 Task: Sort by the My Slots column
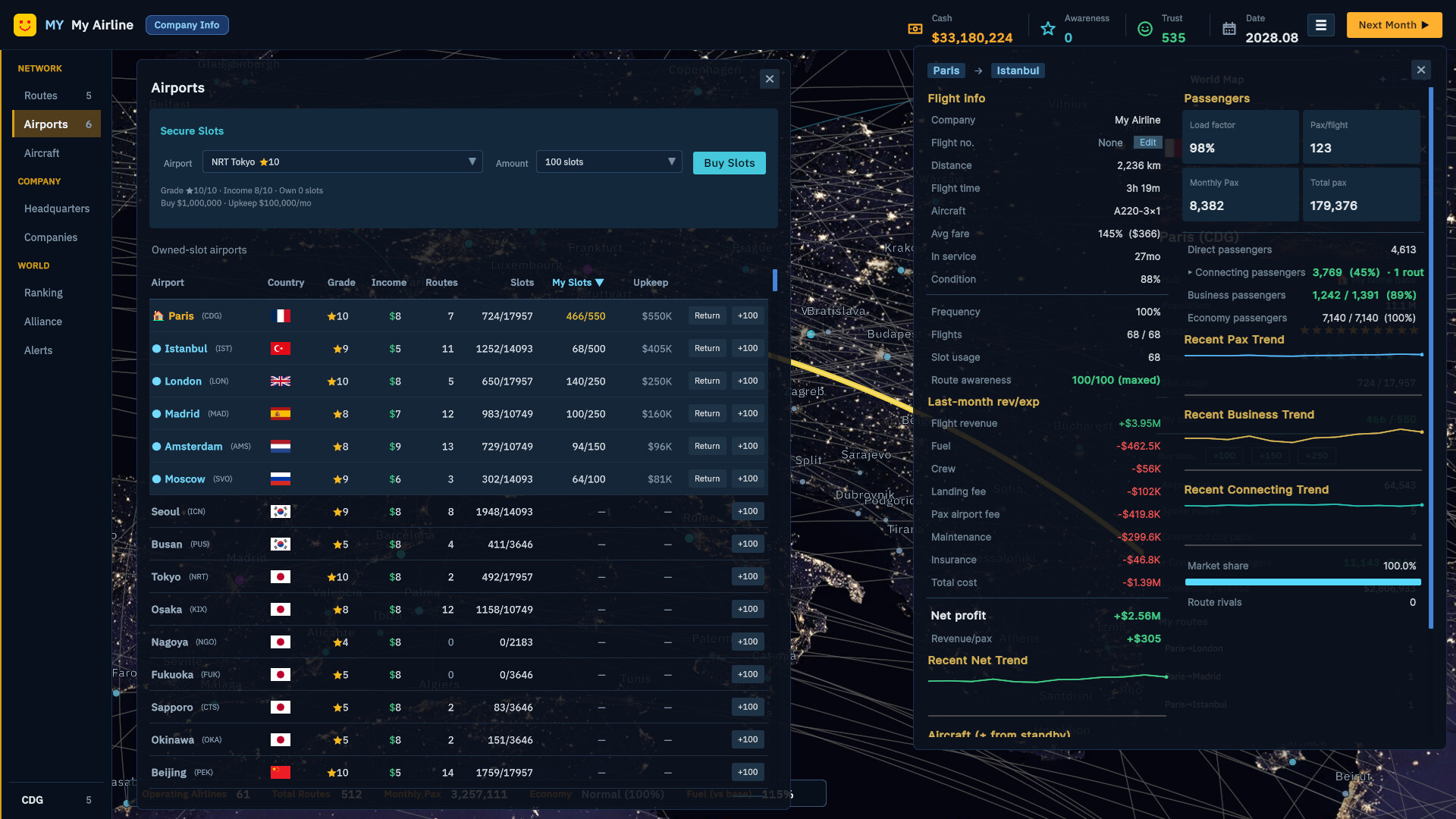(578, 283)
